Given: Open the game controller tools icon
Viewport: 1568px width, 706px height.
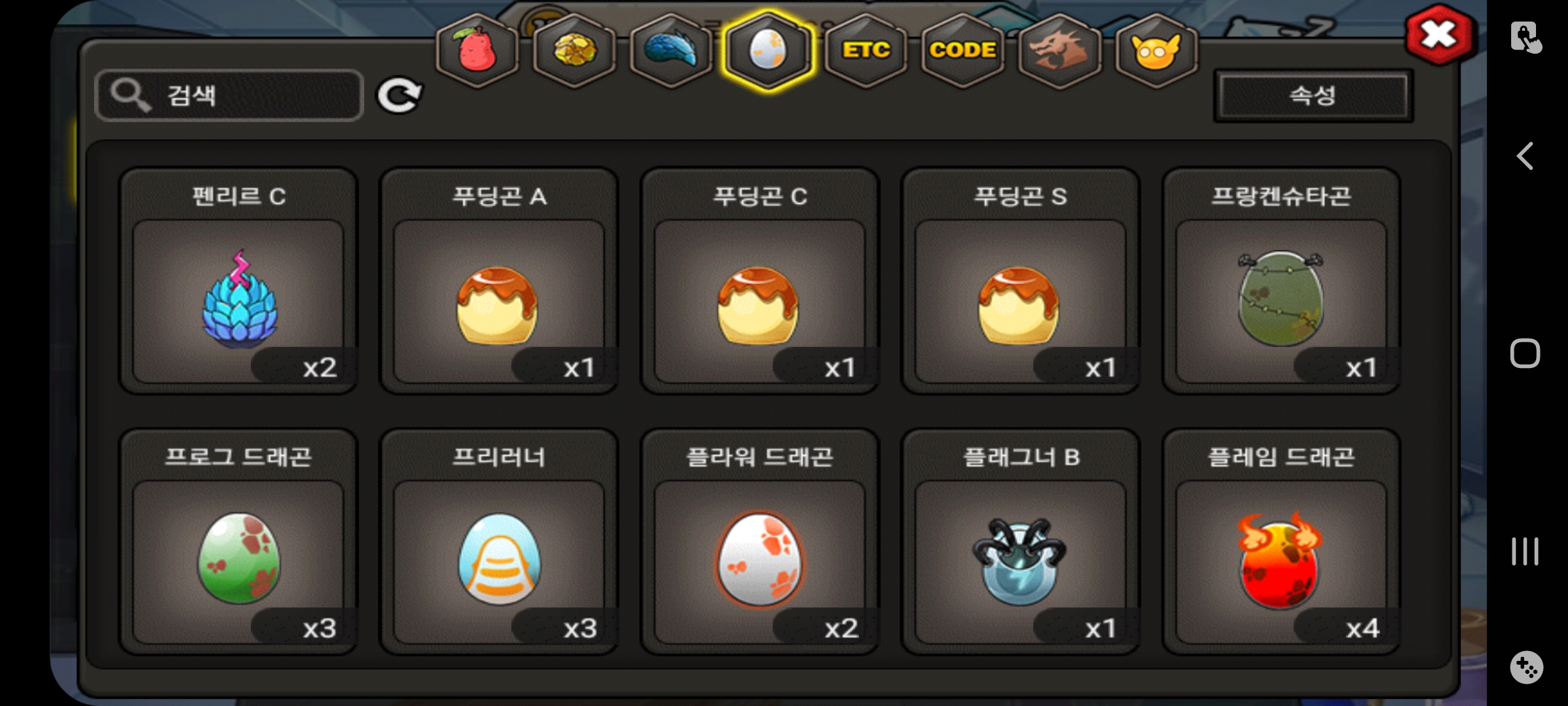Looking at the screenshot, I should pos(1526,667).
